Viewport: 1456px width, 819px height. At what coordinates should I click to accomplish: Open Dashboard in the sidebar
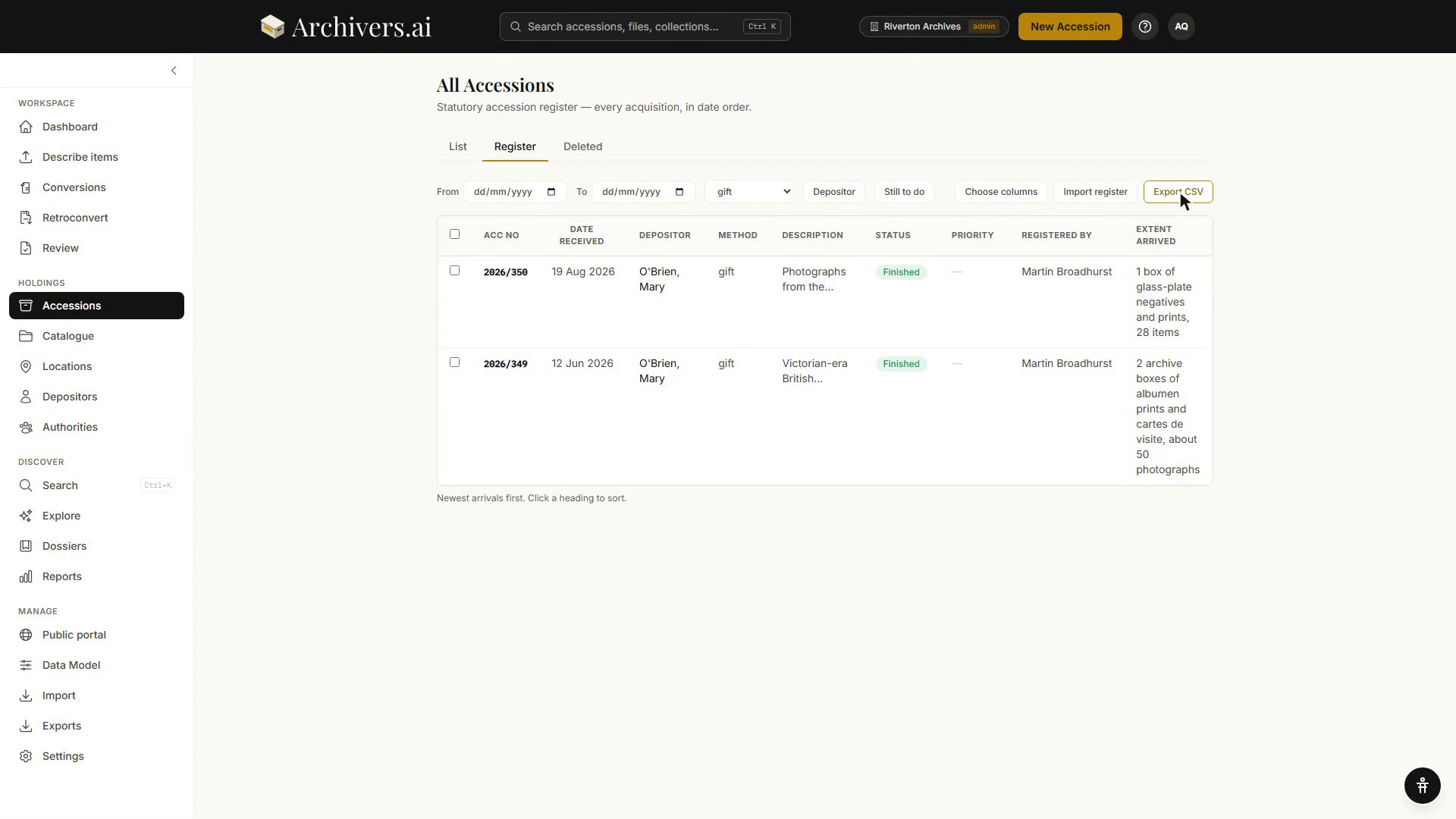(96, 127)
